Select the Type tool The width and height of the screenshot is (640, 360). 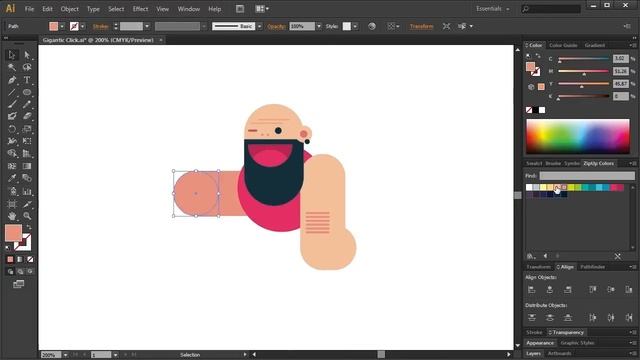point(27,80)
